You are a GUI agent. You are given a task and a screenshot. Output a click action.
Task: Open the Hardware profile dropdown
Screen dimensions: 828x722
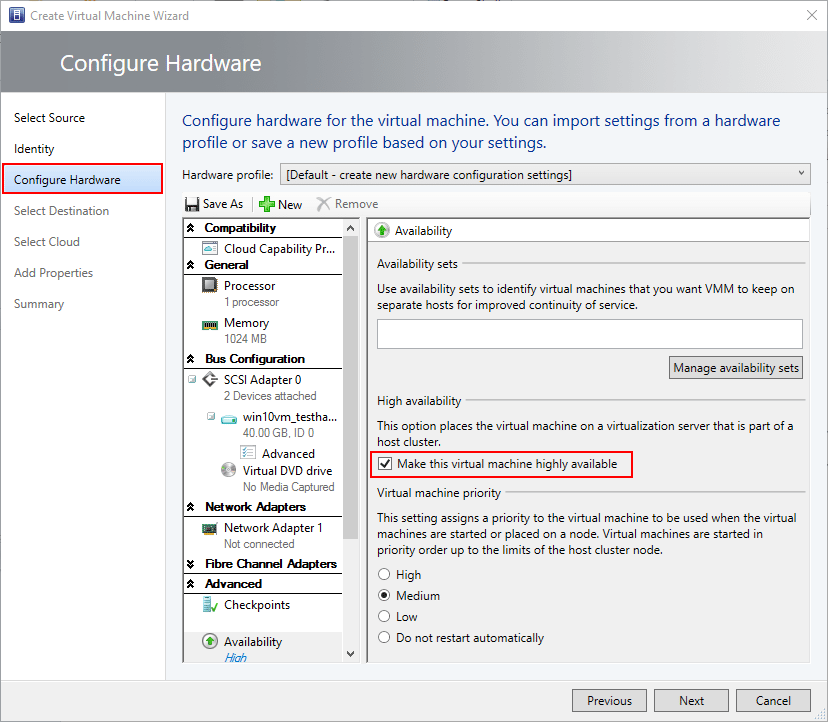[x=801, y=172]
